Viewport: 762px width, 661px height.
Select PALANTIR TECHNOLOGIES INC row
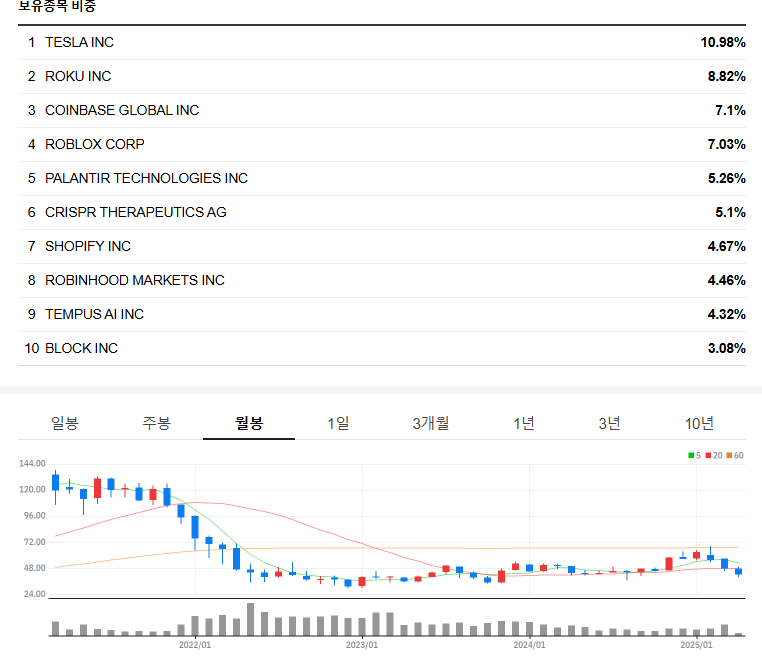coord(382,178)
